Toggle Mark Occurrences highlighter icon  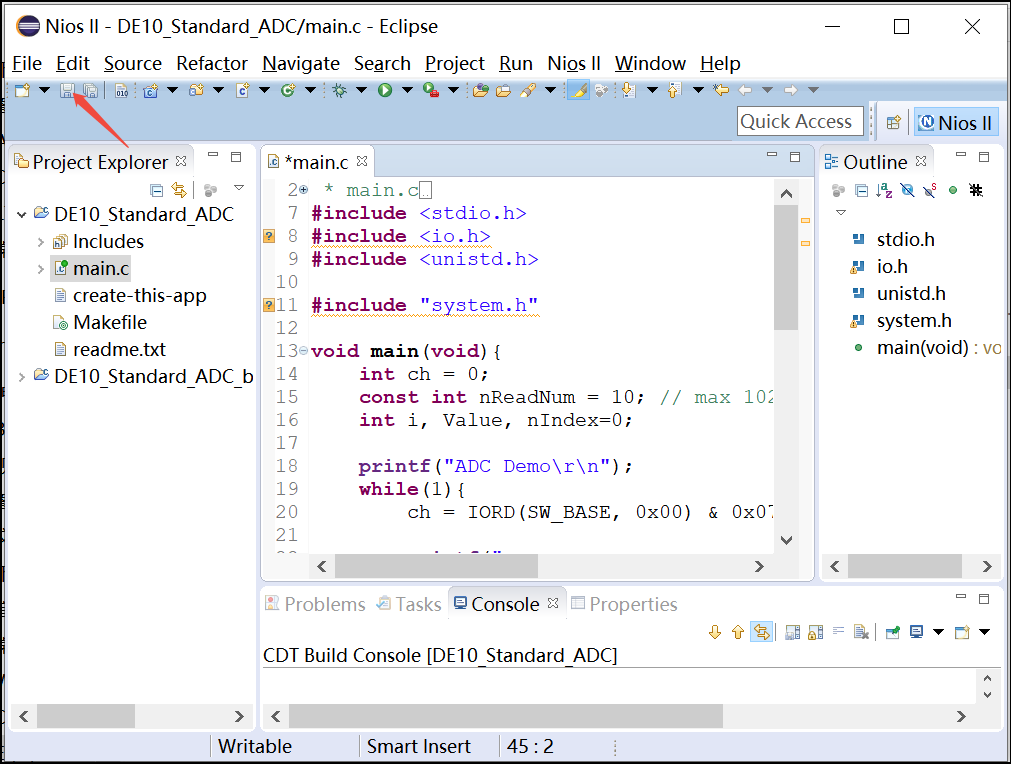(x=578, y=90)
